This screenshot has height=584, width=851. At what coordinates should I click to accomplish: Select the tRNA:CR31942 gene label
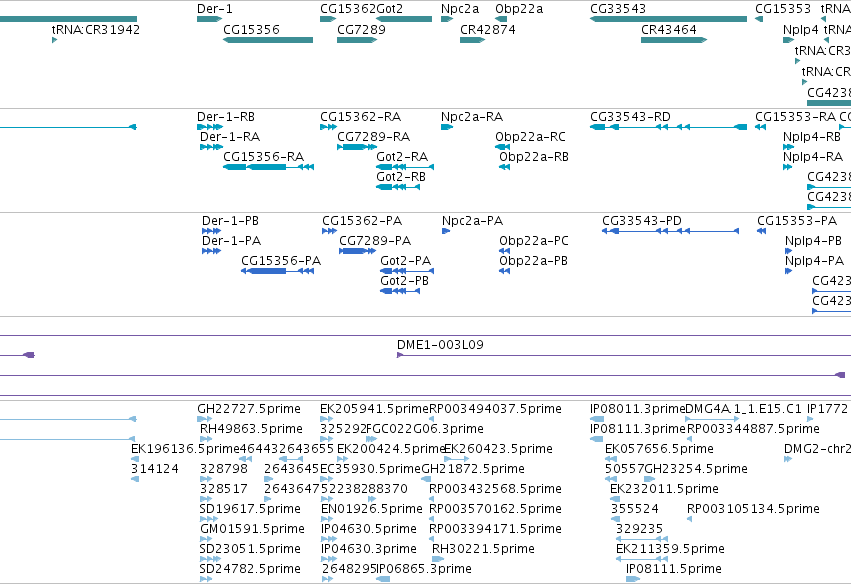click(x=96, y=30)
